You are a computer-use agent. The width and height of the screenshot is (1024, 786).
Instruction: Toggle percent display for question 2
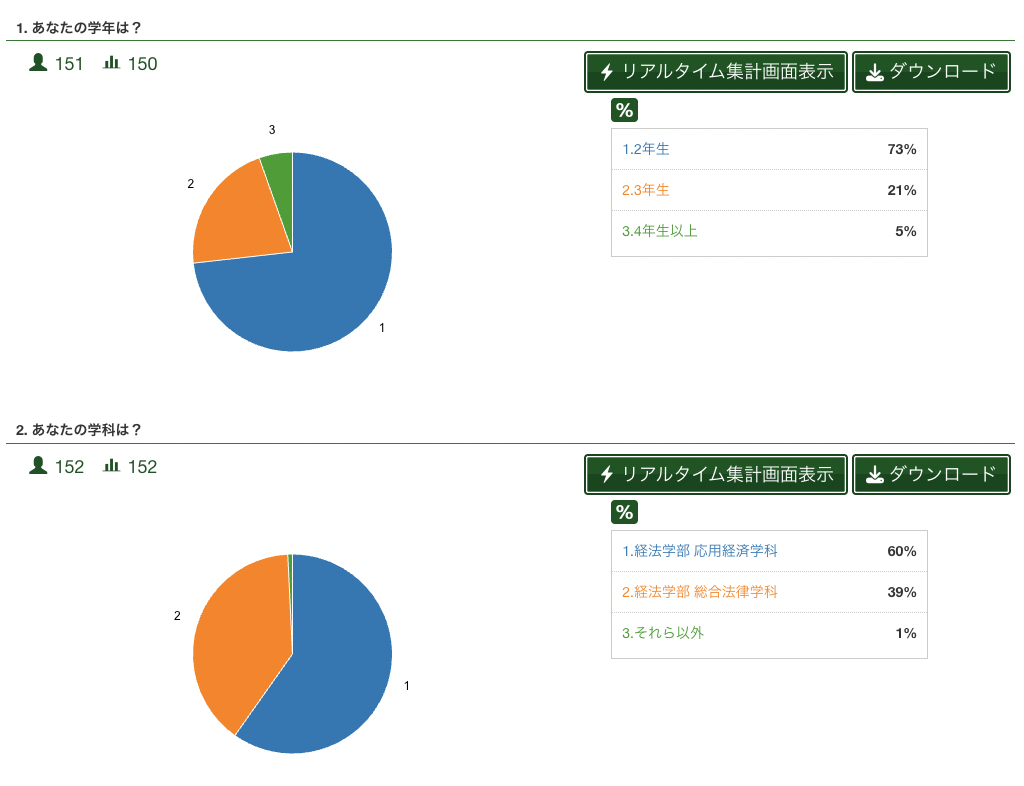pyautogui.click(x=624, y=512)
